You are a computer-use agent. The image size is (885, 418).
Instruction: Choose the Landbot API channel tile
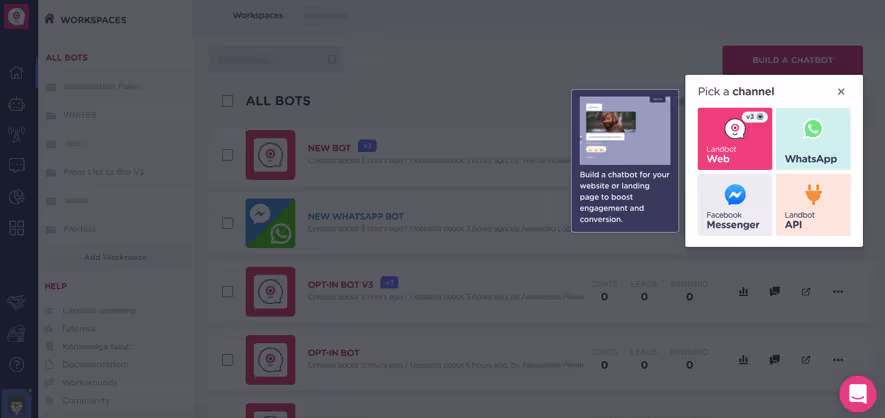pos(813,205)
